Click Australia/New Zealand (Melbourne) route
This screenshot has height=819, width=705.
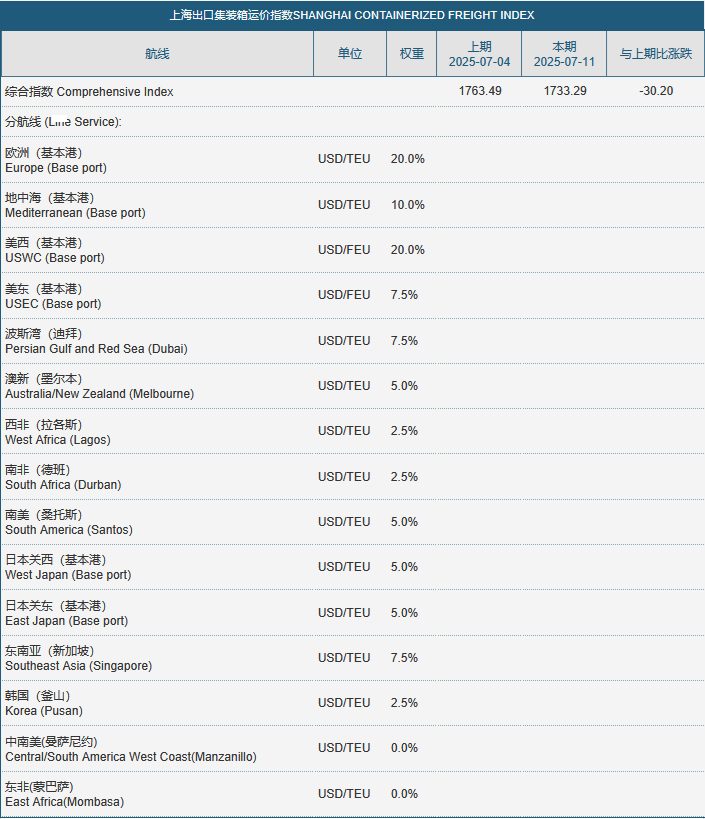[x=99, y=386]
